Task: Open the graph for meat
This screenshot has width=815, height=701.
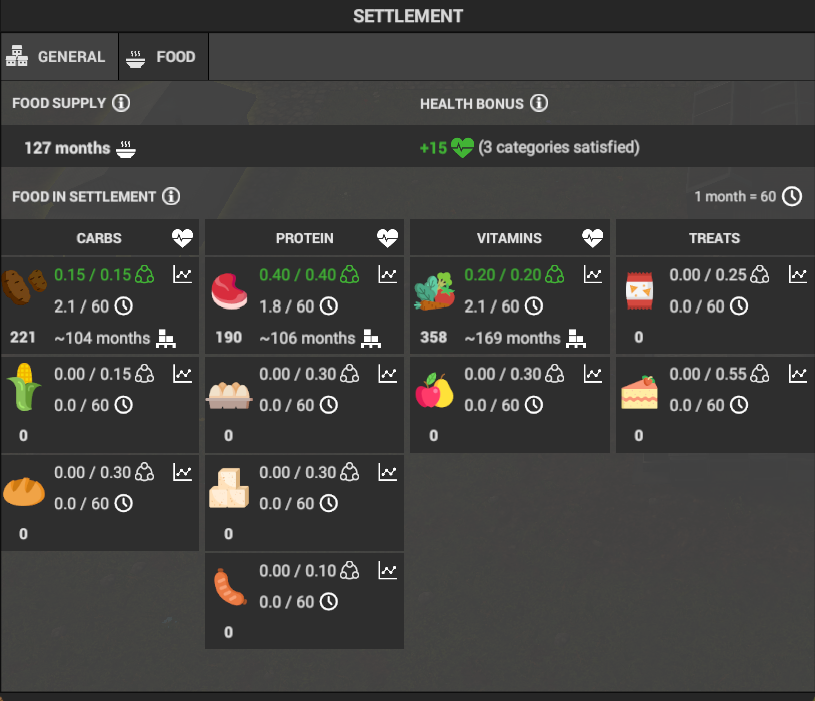Action: click(x=388, y=274)
